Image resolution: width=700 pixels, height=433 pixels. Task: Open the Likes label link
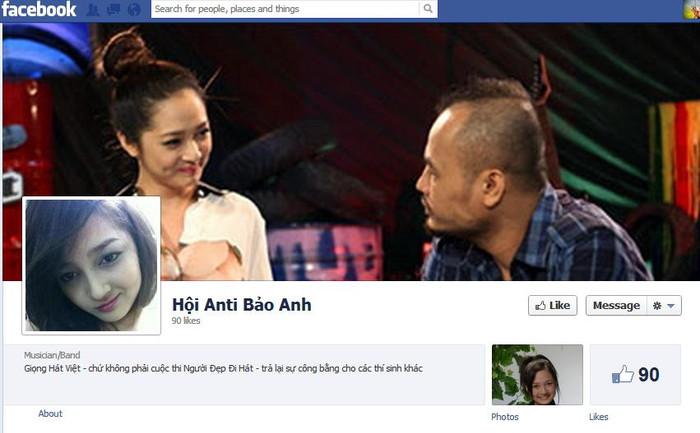598,416
